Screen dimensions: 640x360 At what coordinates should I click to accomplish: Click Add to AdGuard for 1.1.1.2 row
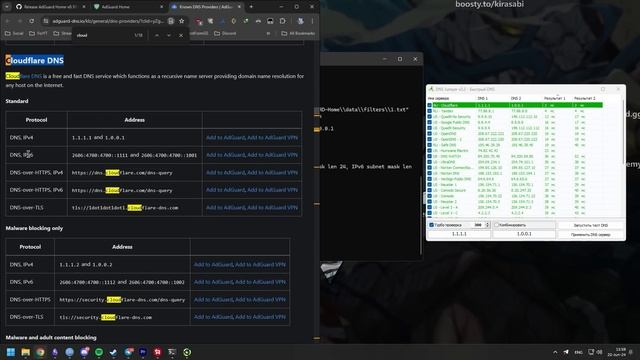click(x=213, y=265)
